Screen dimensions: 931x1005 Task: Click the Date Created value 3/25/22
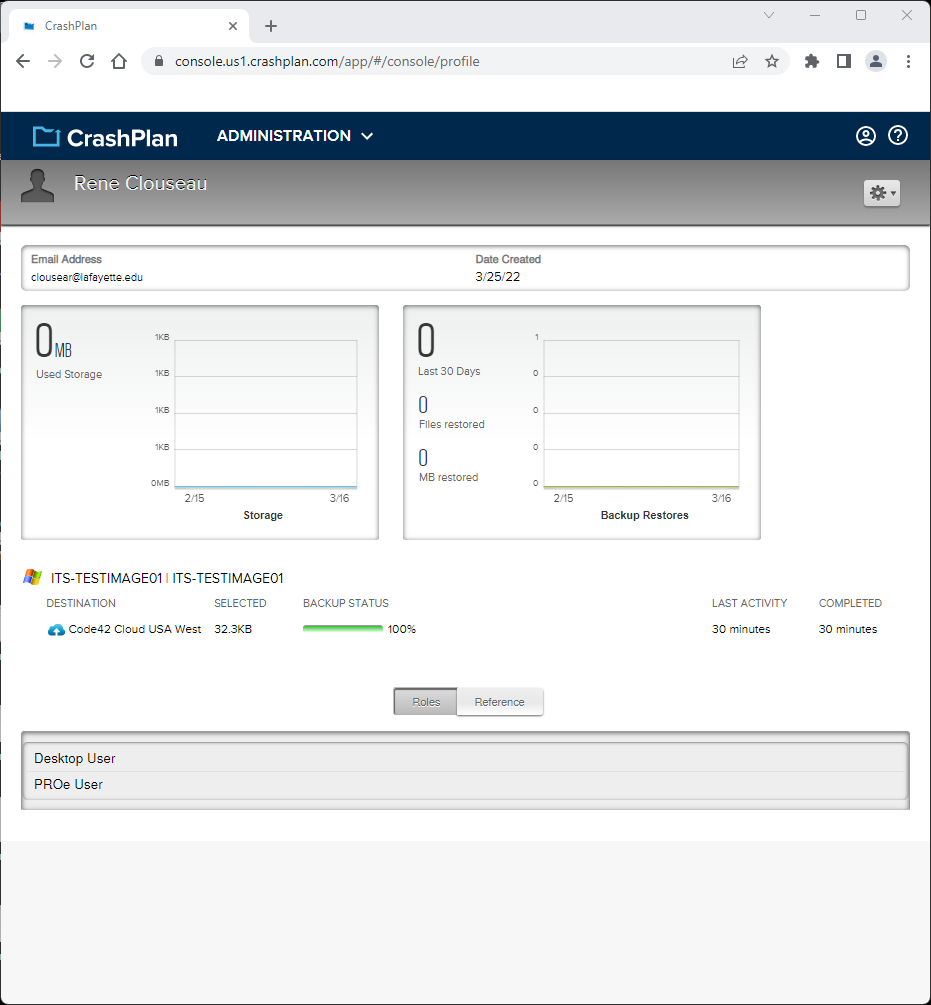pos(498,277)
